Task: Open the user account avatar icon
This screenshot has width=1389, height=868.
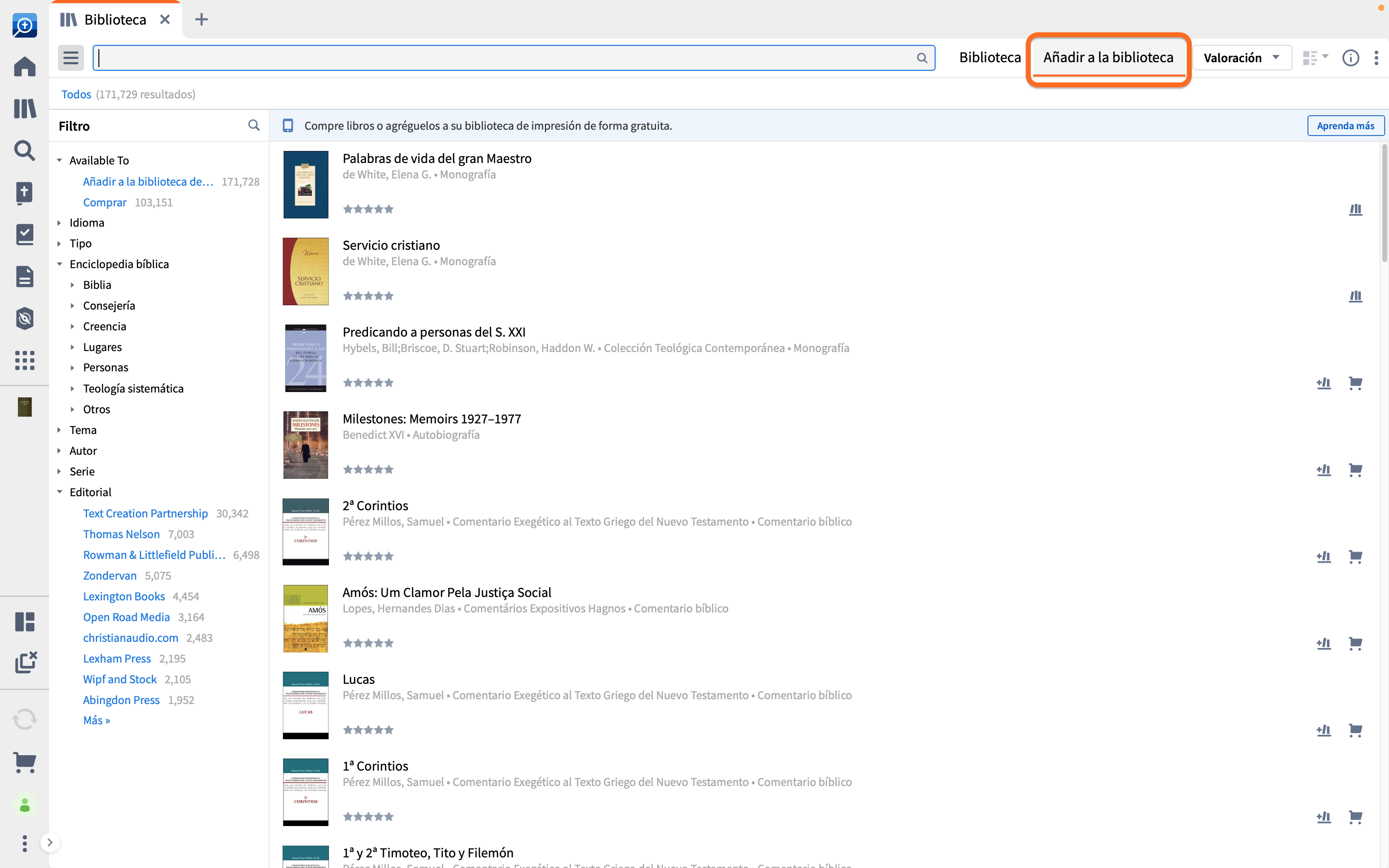Action: (x=25, y=805)
